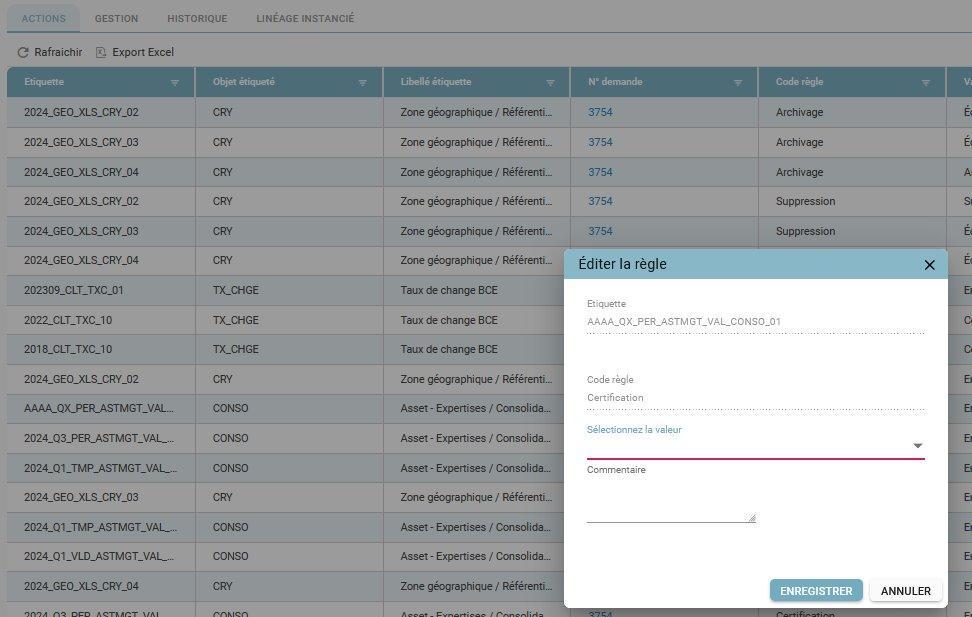
Task: Click the Objet étiqueté column header
Action: click(289, 82)
